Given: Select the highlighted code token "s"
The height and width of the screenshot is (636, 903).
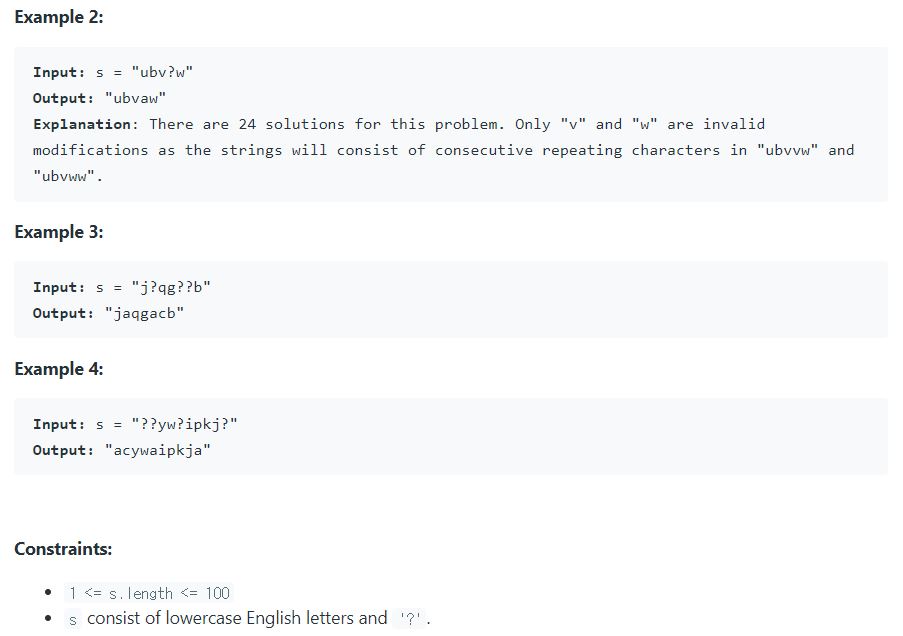Looking at the screenshot, I should pyautogui.click(x=70, y=618).
